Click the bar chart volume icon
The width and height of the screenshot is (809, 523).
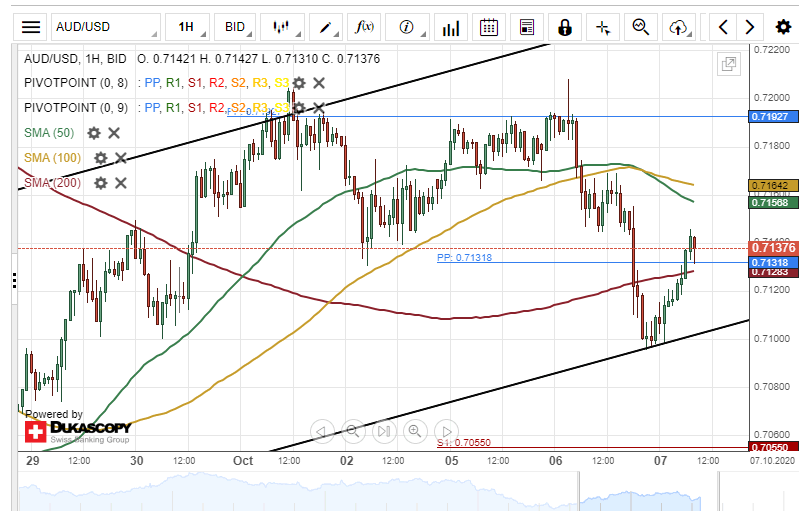pyautogui.click(x=452, y=27)
